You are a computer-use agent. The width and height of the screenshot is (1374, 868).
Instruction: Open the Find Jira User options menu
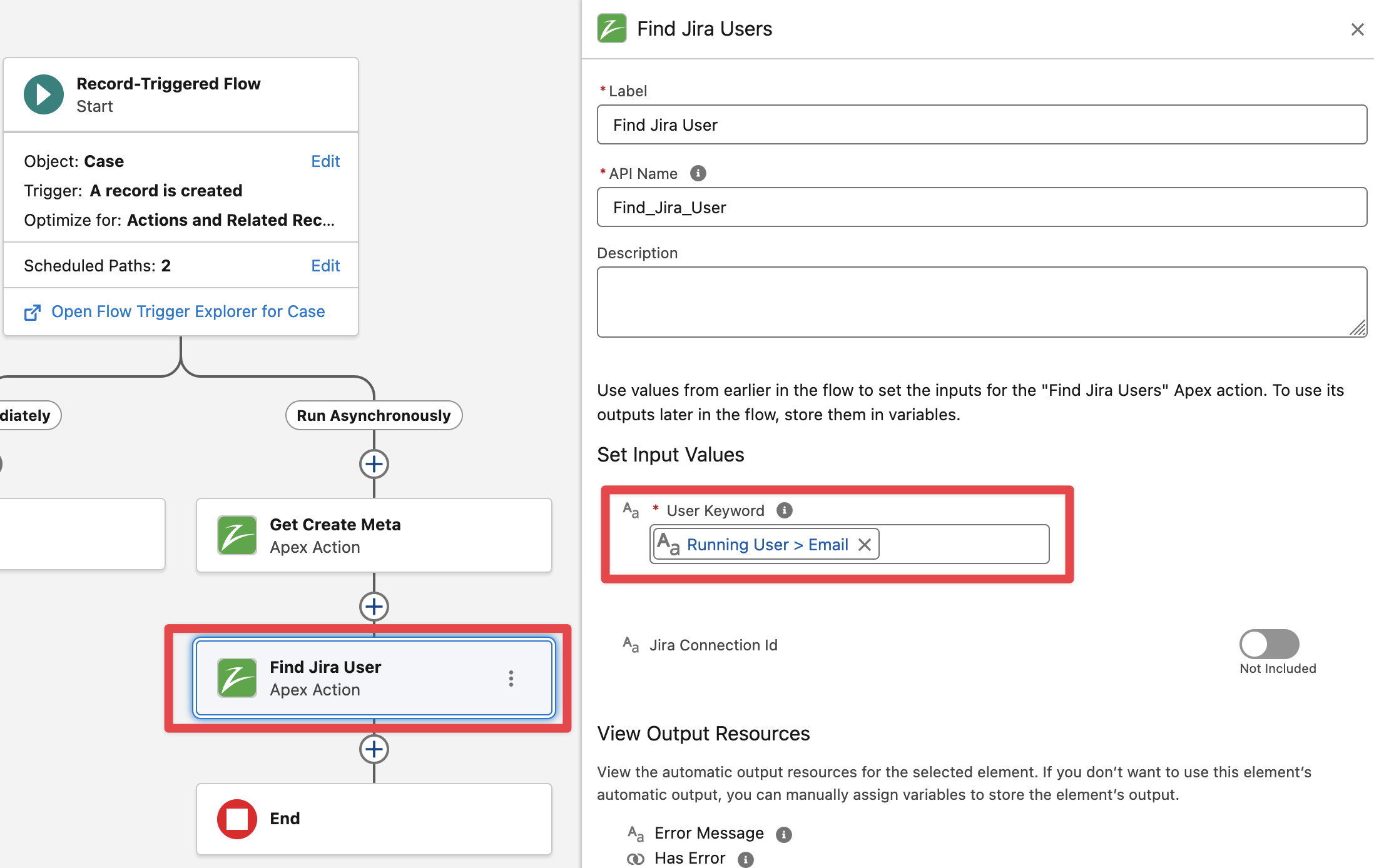coord(511,679)
